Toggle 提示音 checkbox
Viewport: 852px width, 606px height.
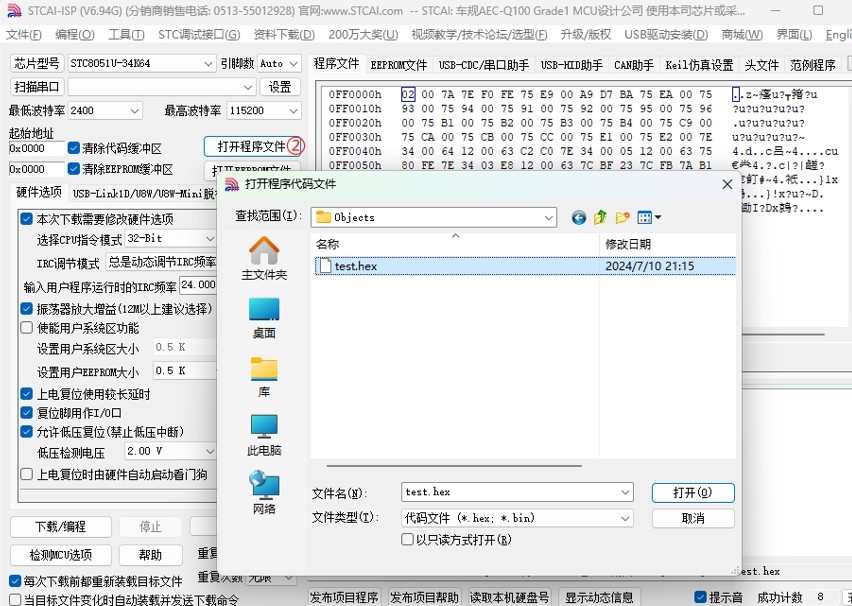701,597
